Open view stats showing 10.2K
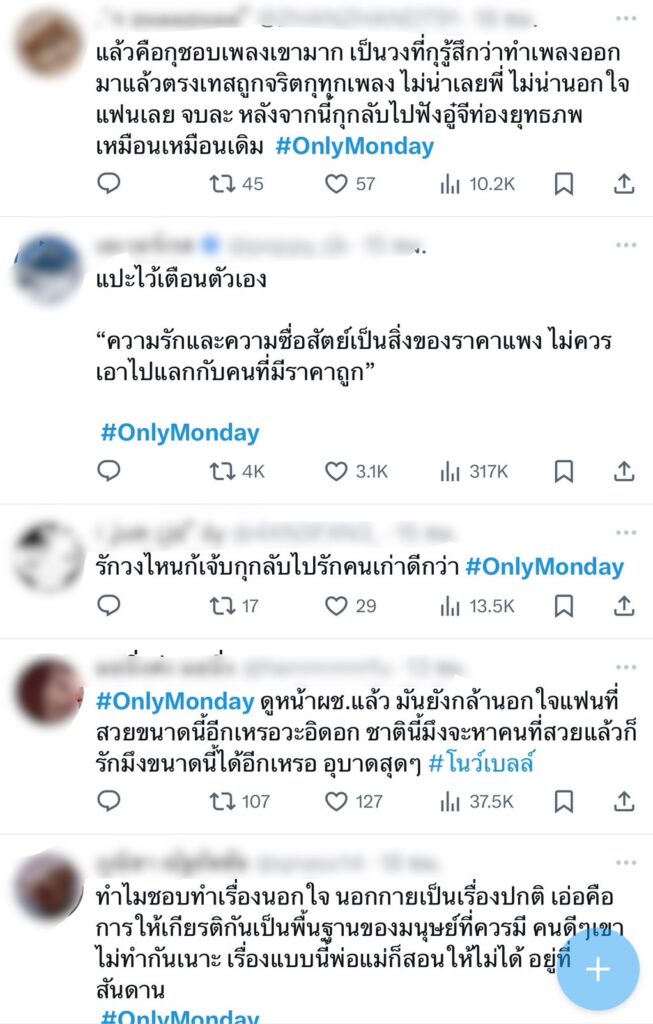 [x=477, y=184]
